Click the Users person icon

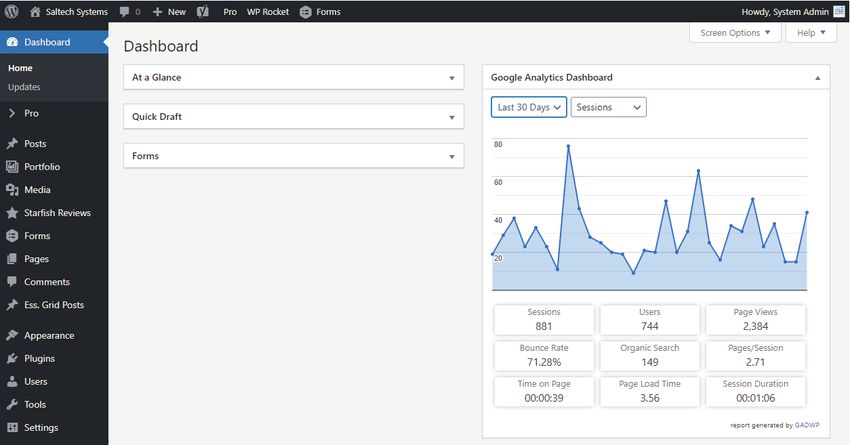pos(12,382)
